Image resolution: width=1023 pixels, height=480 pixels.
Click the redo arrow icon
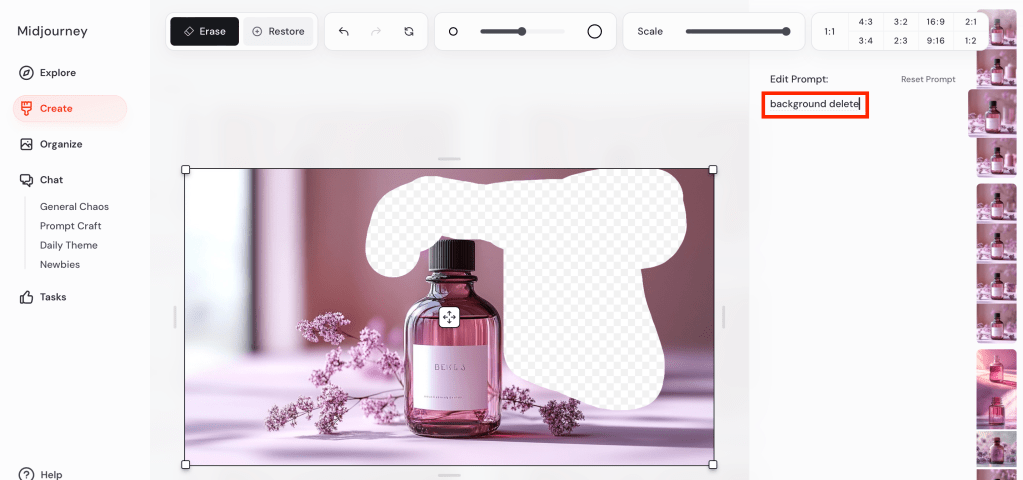tap(376, 31)
